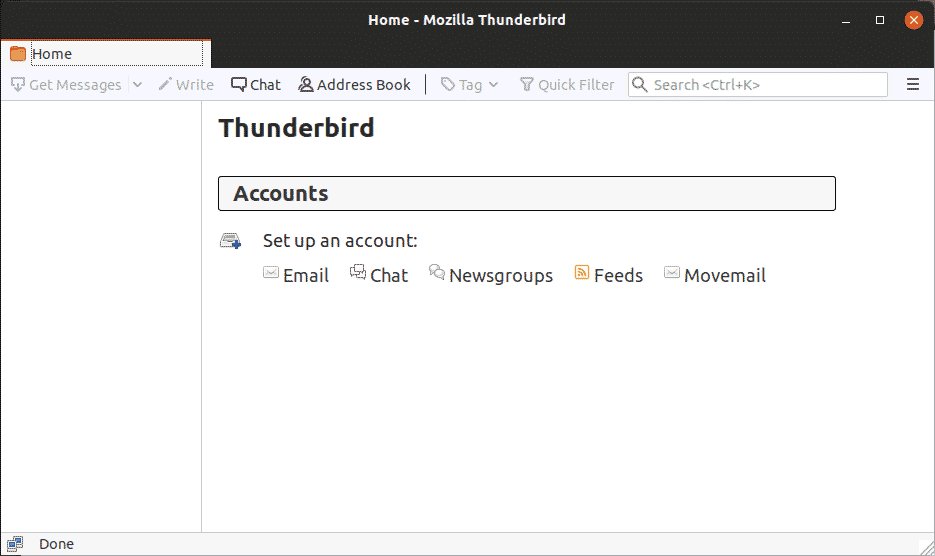Viewport: 935px width, 556px height.
Task: Click the Chat account bubbles icon
Action: tap(358, 272)
